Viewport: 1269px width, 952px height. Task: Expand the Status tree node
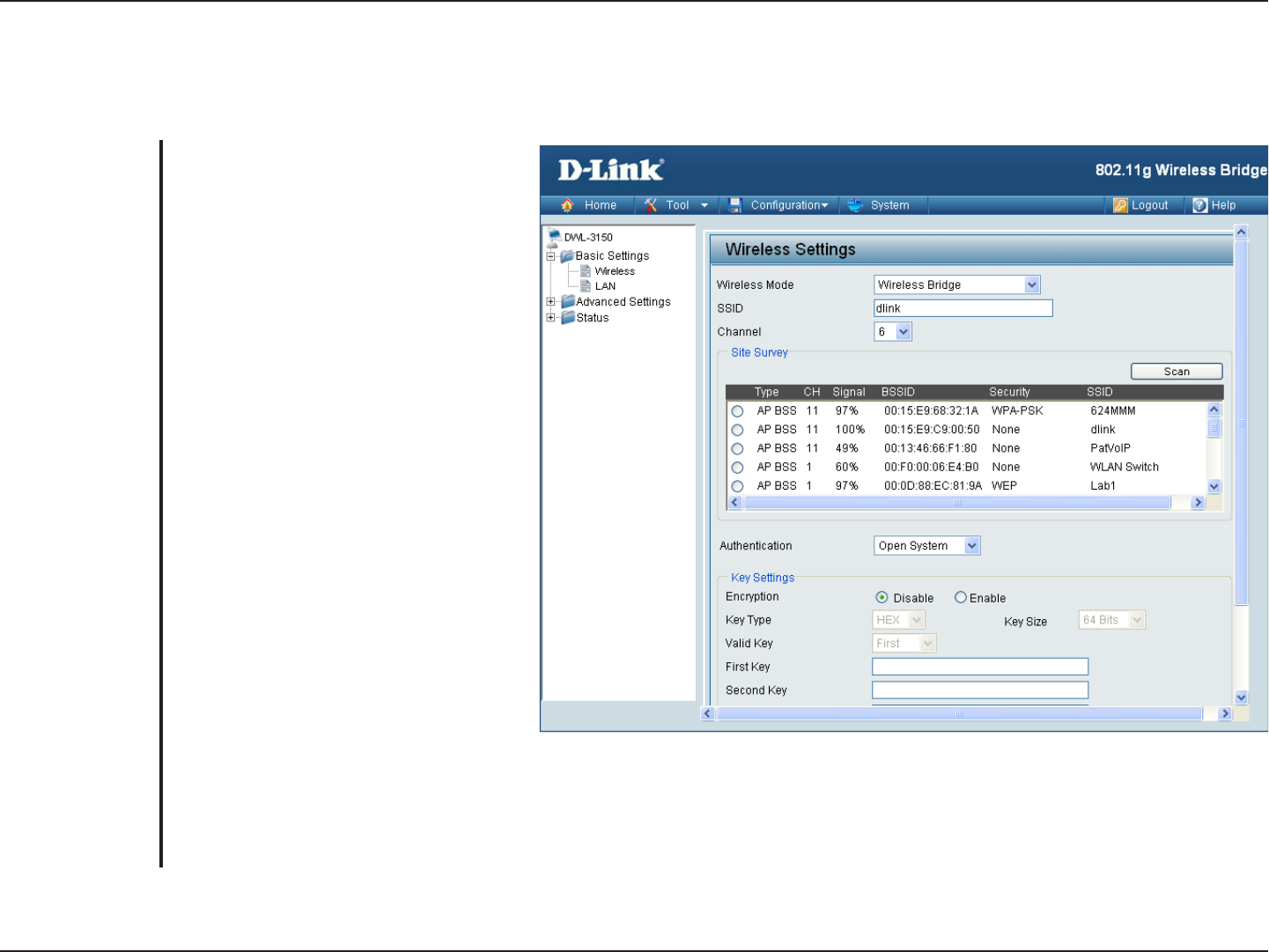click(x=551, y=318)
